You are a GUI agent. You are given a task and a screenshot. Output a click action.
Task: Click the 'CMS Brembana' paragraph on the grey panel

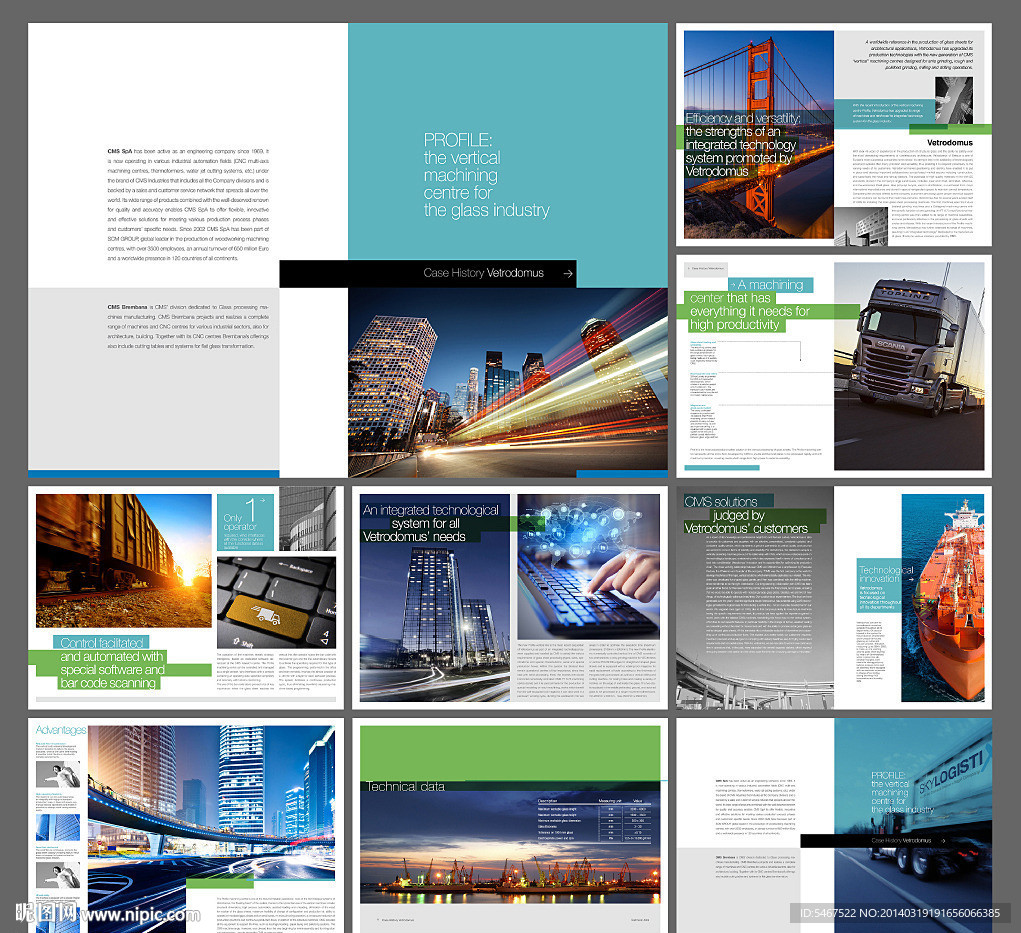tap(188, 326)
